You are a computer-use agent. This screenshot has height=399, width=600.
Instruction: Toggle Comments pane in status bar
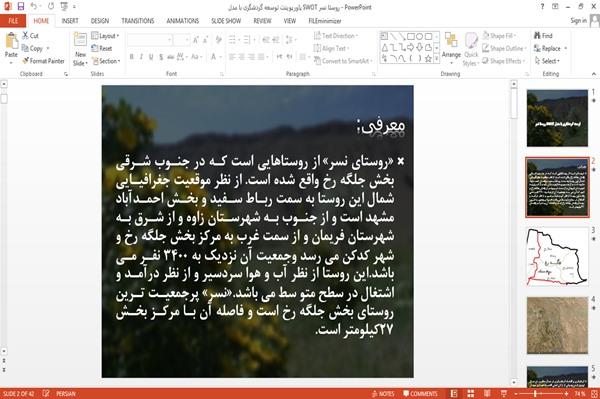click(x=420, y=394)
